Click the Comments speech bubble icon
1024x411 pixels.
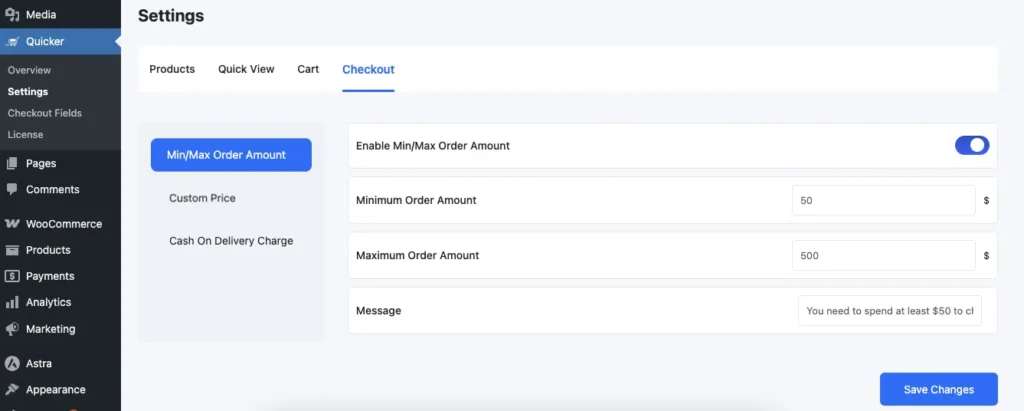pyautogui.click(x=12, y=189)
